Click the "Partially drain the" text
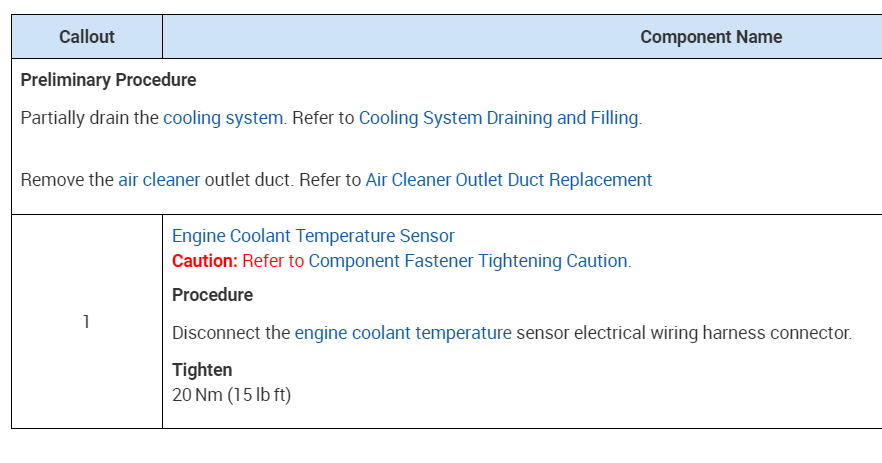The width and height of the screenshot is (882, 463). (90, 118)
